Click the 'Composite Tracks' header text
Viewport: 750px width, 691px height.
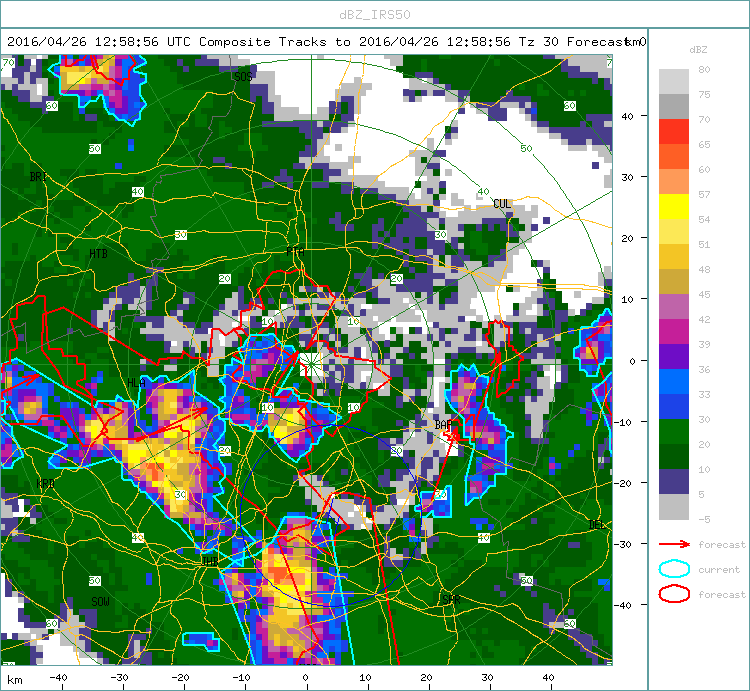tap(263, 42)
